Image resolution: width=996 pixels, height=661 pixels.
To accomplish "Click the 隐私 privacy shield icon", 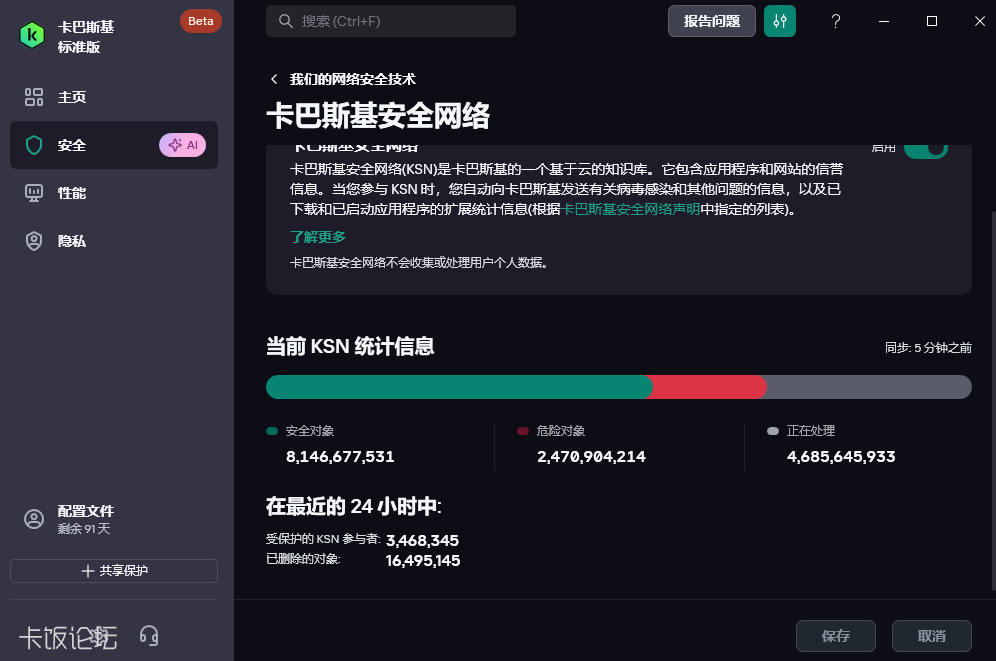I will (x=34, y=241).
